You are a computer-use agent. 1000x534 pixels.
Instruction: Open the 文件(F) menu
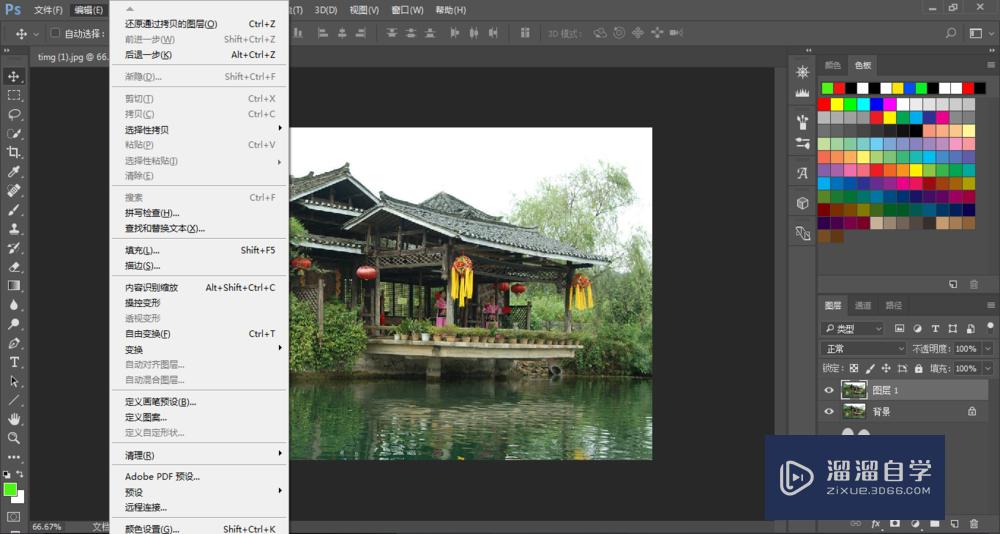tap(48, 10)
